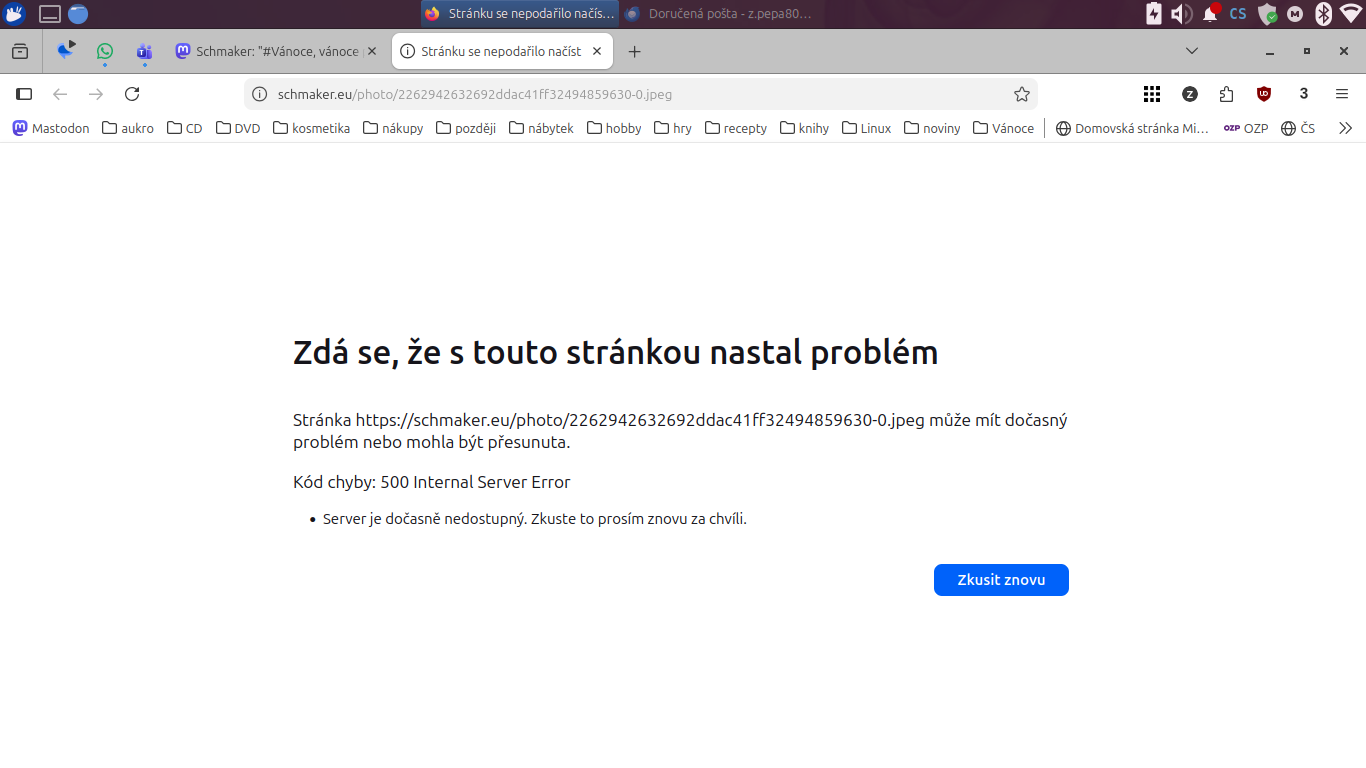Image resolution: width=1366 pixels, height=768 pixels.
Task: Toggle the sidebar panel button
Action: (x=25, y=94)
